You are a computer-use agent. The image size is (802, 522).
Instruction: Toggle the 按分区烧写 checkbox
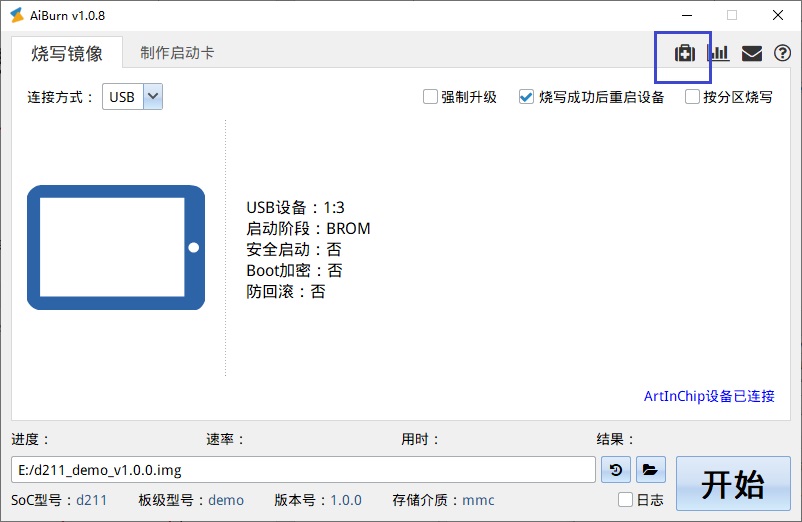point(692,97)
